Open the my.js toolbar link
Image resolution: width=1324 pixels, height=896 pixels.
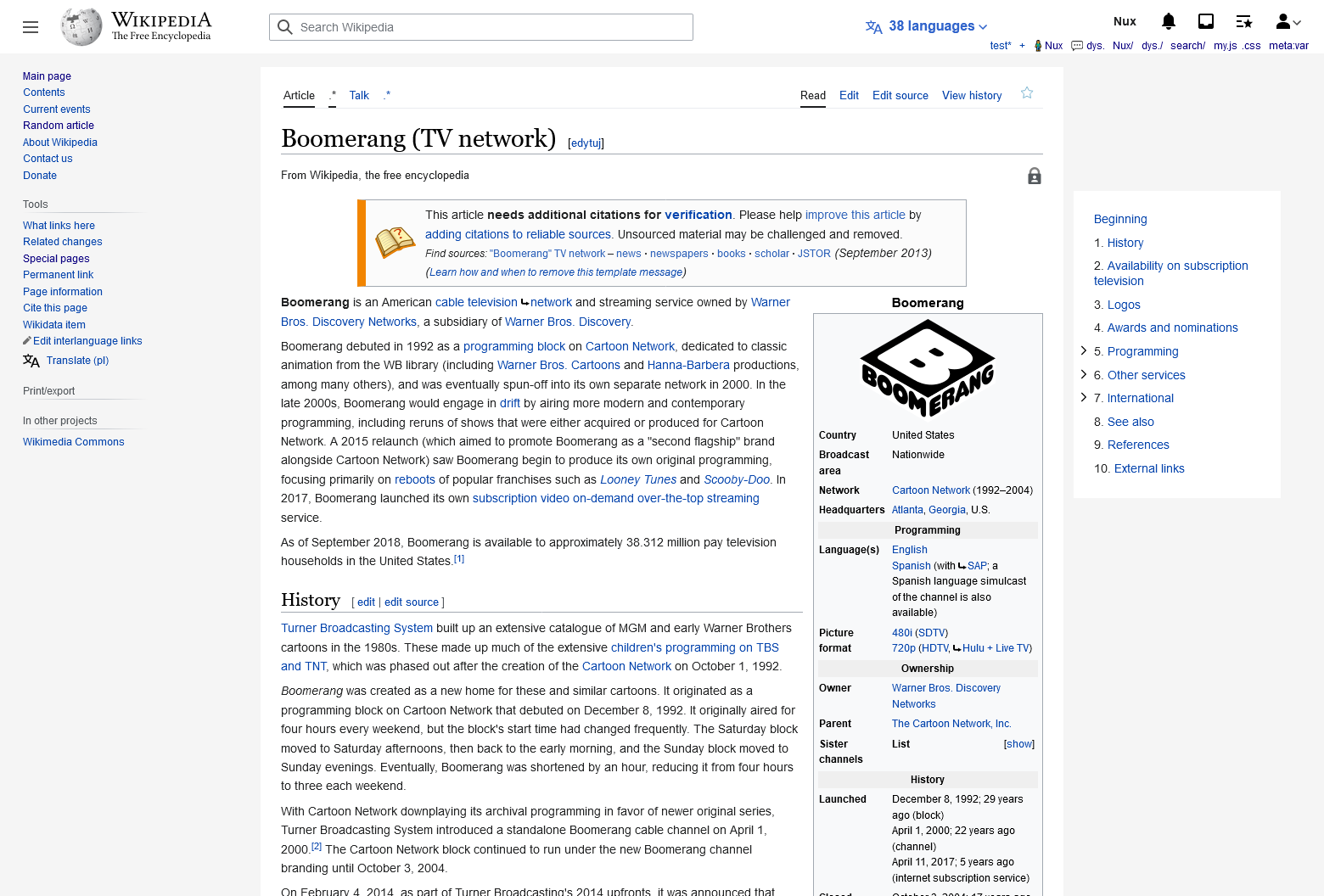1225,46
